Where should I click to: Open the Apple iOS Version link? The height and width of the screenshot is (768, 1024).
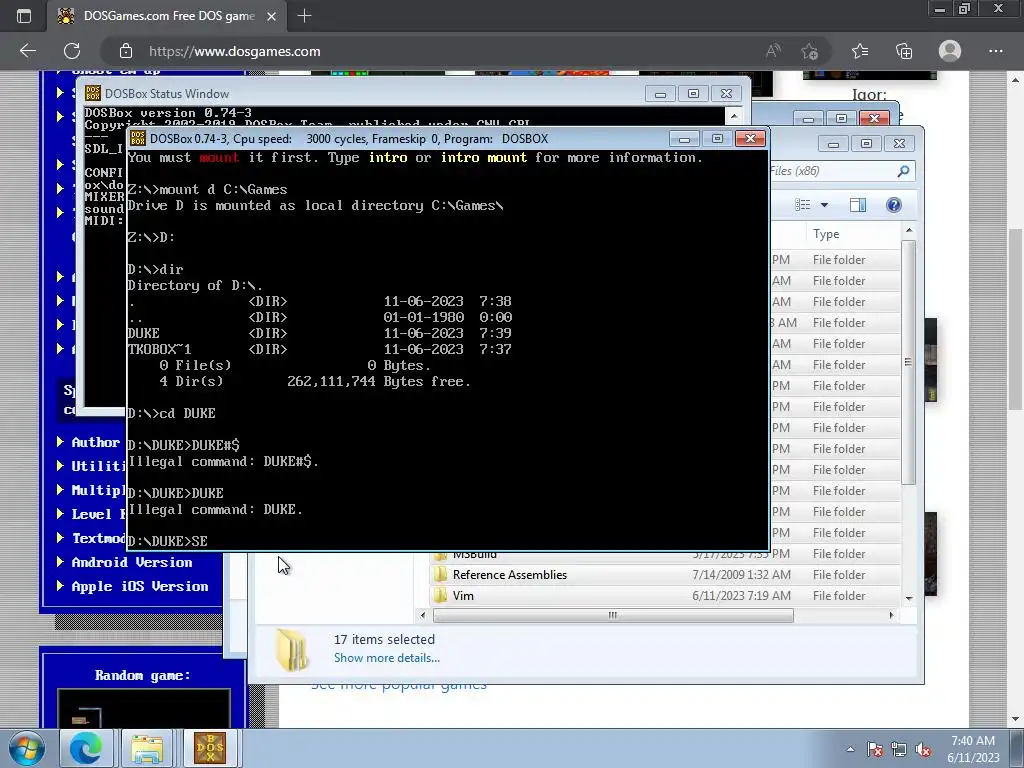pos(139,586)
